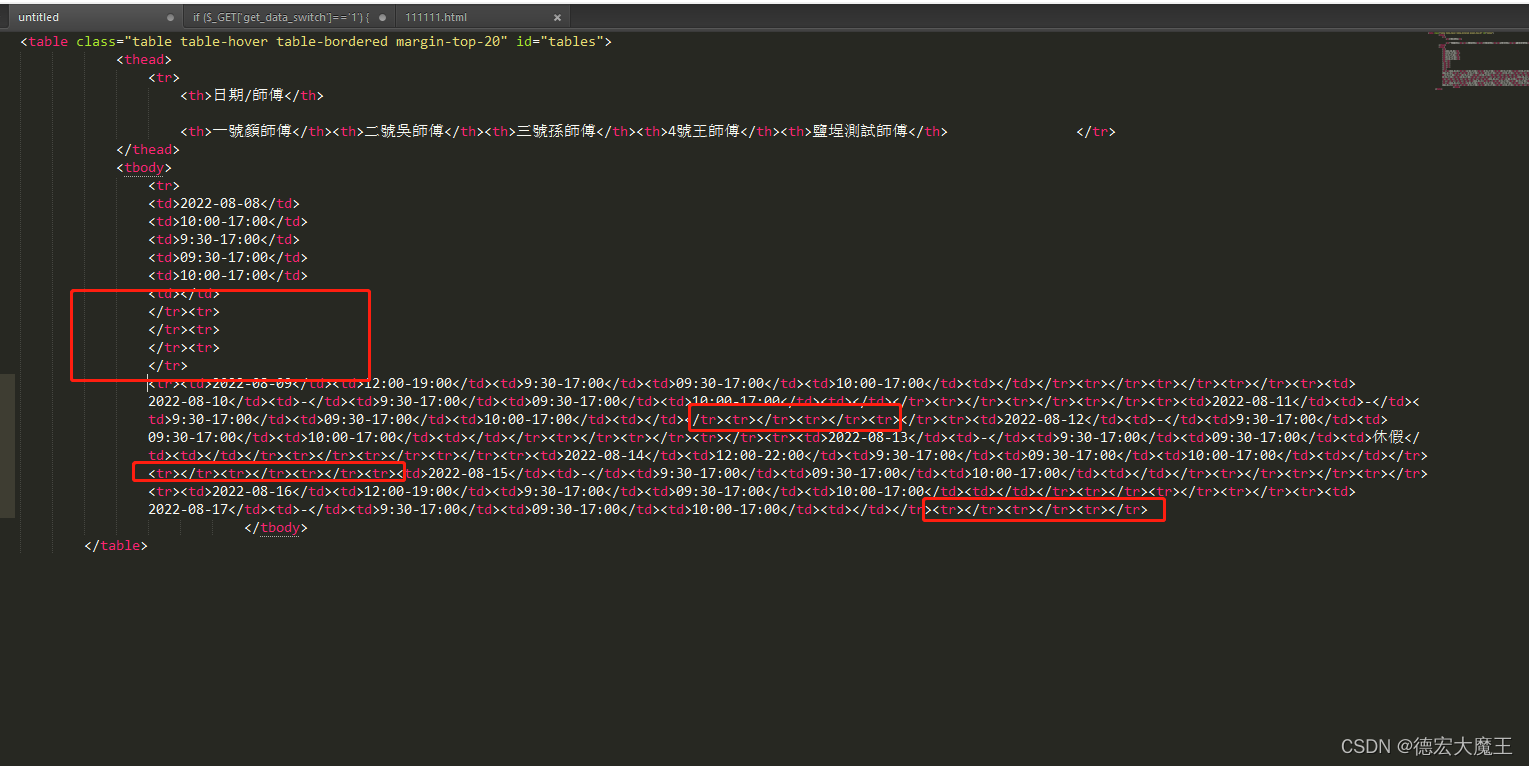The image size is (1529, 766).
Task: Click the header cell 壁埕測試師傅
Action: (862, 131)
